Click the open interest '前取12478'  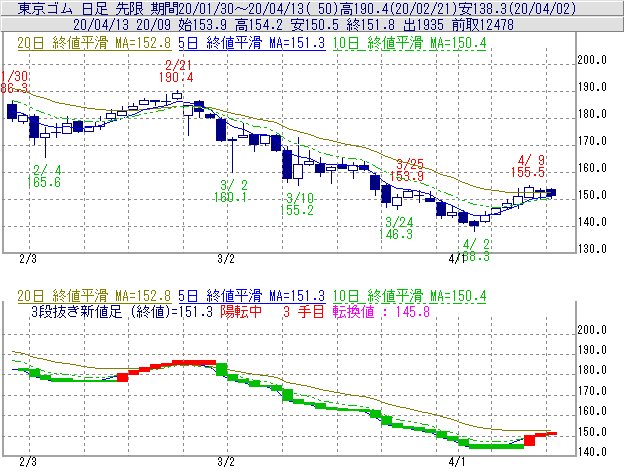(x=483, y=25)
